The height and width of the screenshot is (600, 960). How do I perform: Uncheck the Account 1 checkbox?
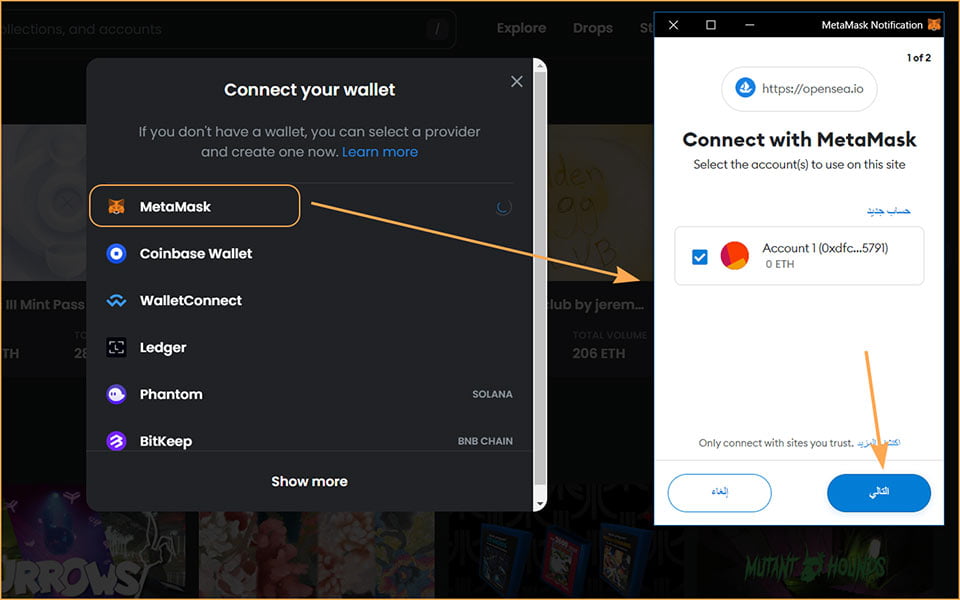click(x=699, y=257)
